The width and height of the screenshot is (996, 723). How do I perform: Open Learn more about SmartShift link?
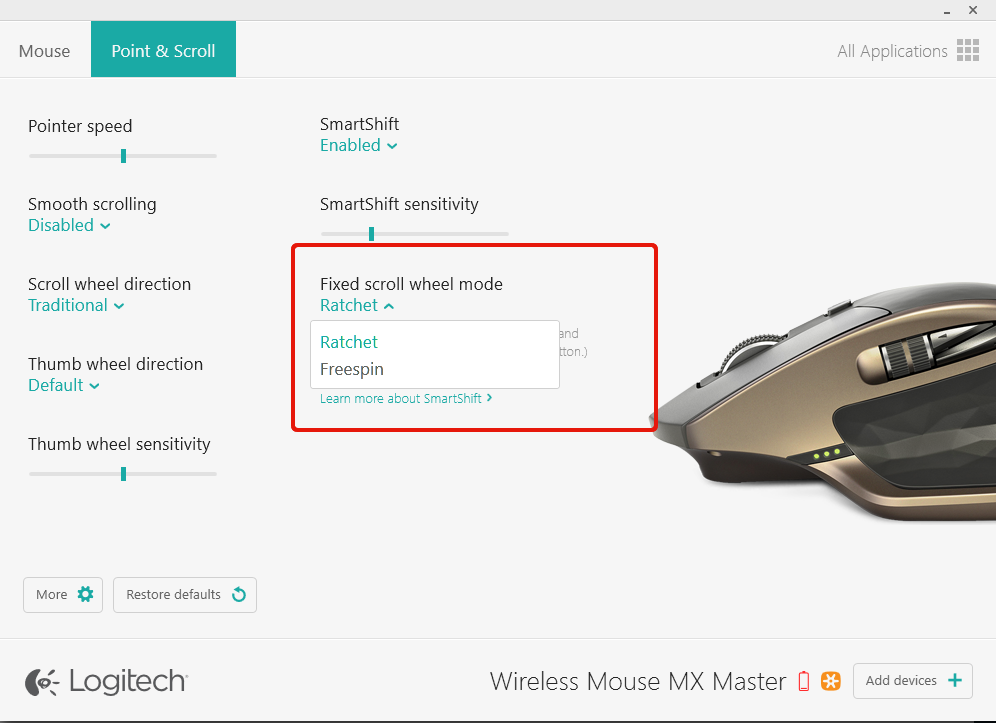click(406, 398)
